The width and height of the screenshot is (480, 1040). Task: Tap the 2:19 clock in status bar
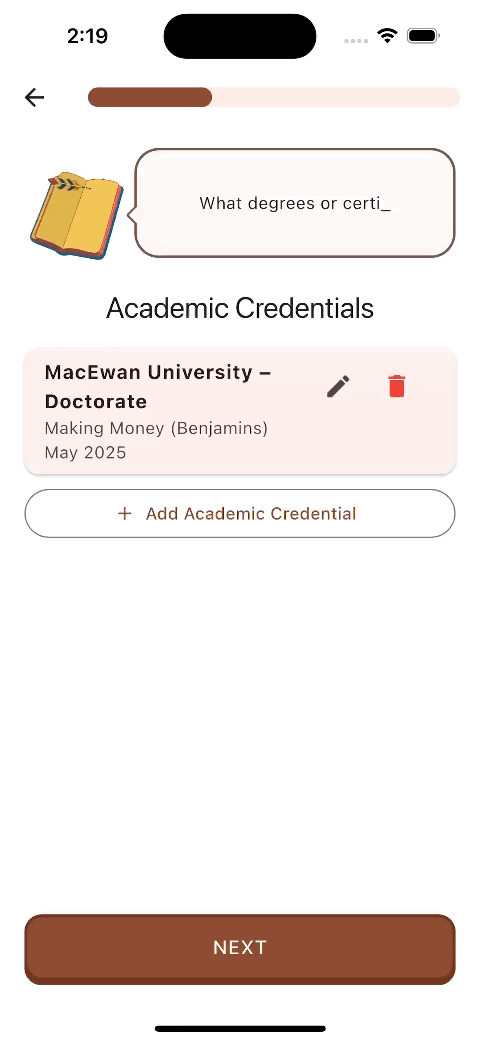point(88,36)
